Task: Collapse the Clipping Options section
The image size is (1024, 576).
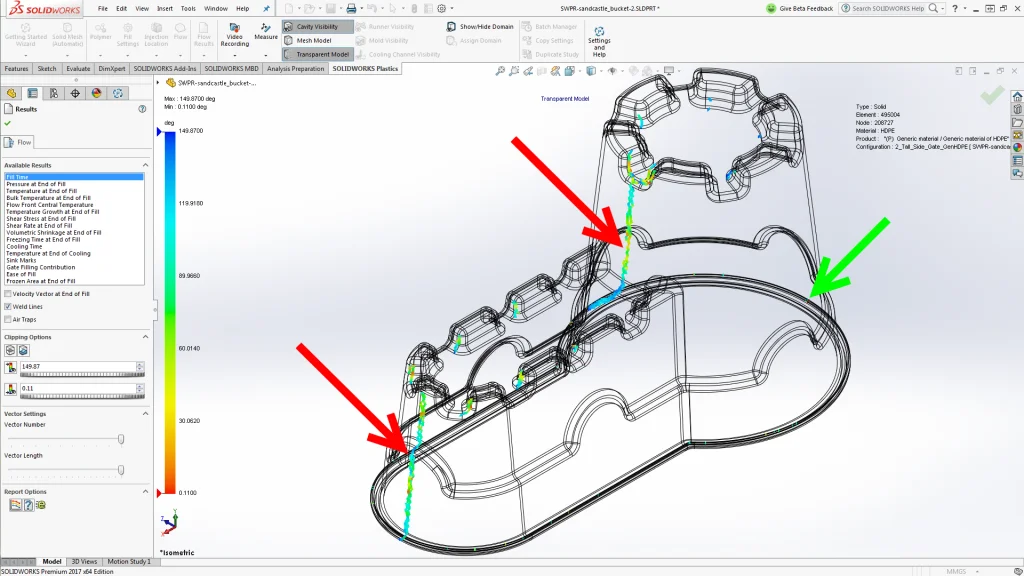Action: point(145,337)
